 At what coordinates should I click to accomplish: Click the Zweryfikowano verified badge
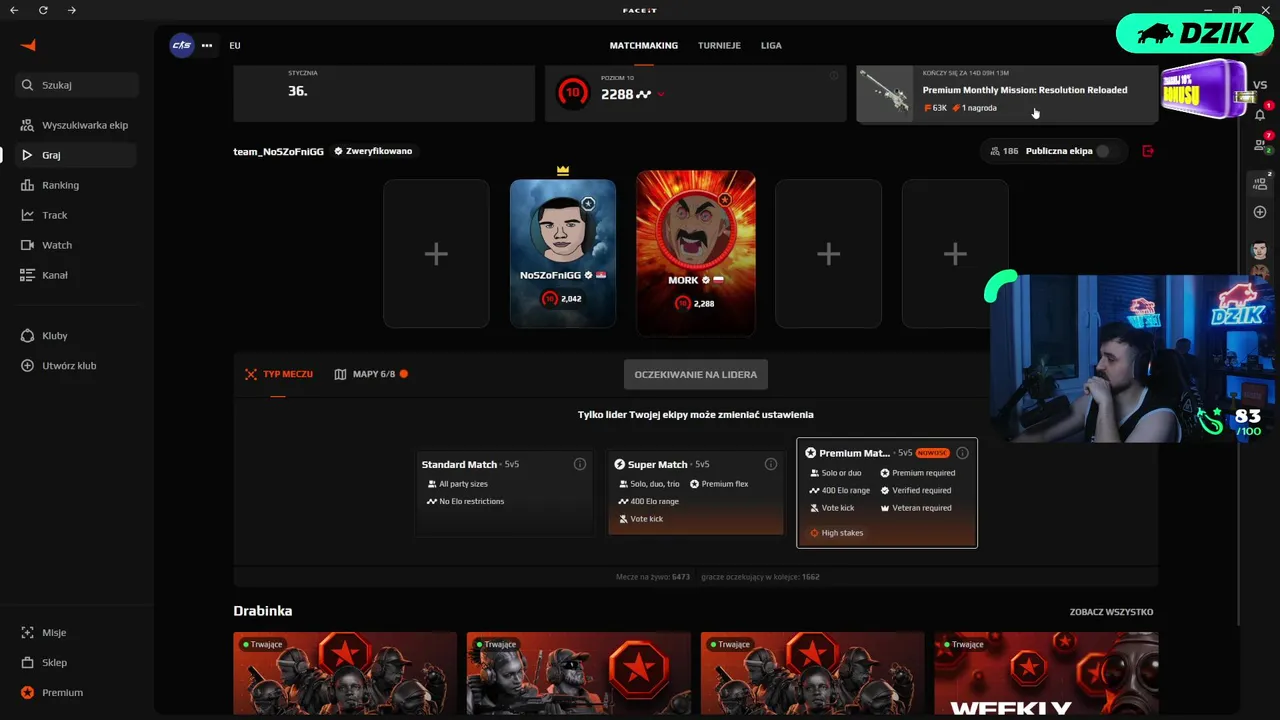pos(373,151)
